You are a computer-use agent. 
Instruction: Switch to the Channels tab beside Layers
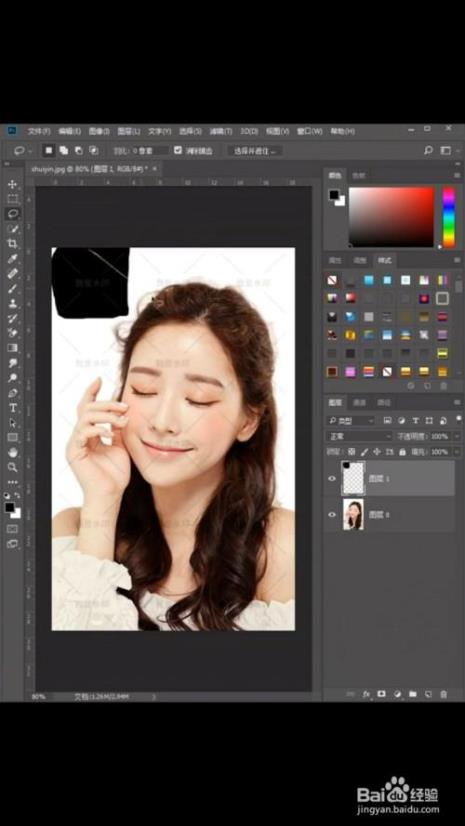pos(360,403)
